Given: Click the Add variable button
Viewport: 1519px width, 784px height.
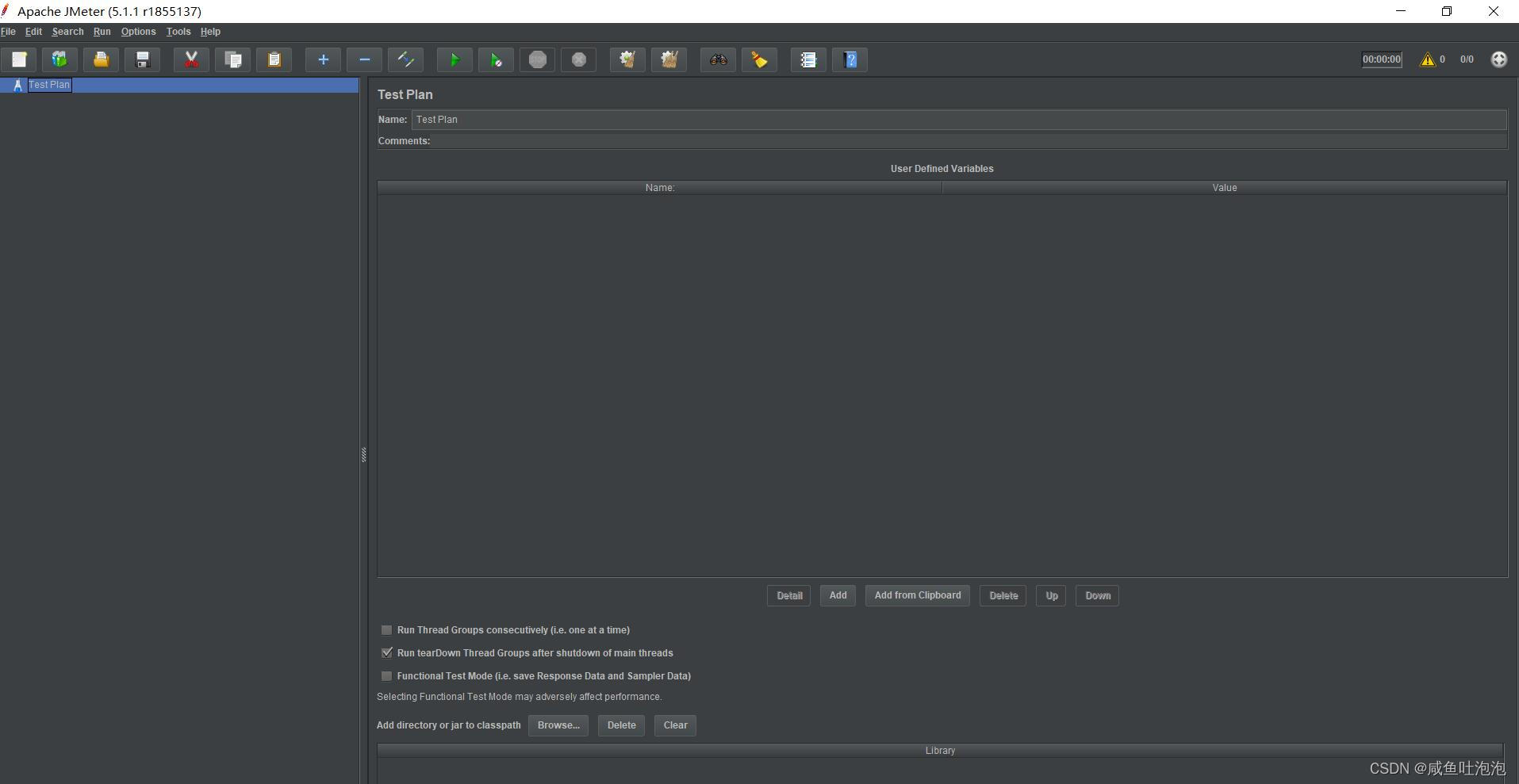Looking at the screenshot, I should pyautogui.click(x=838, y=595).
